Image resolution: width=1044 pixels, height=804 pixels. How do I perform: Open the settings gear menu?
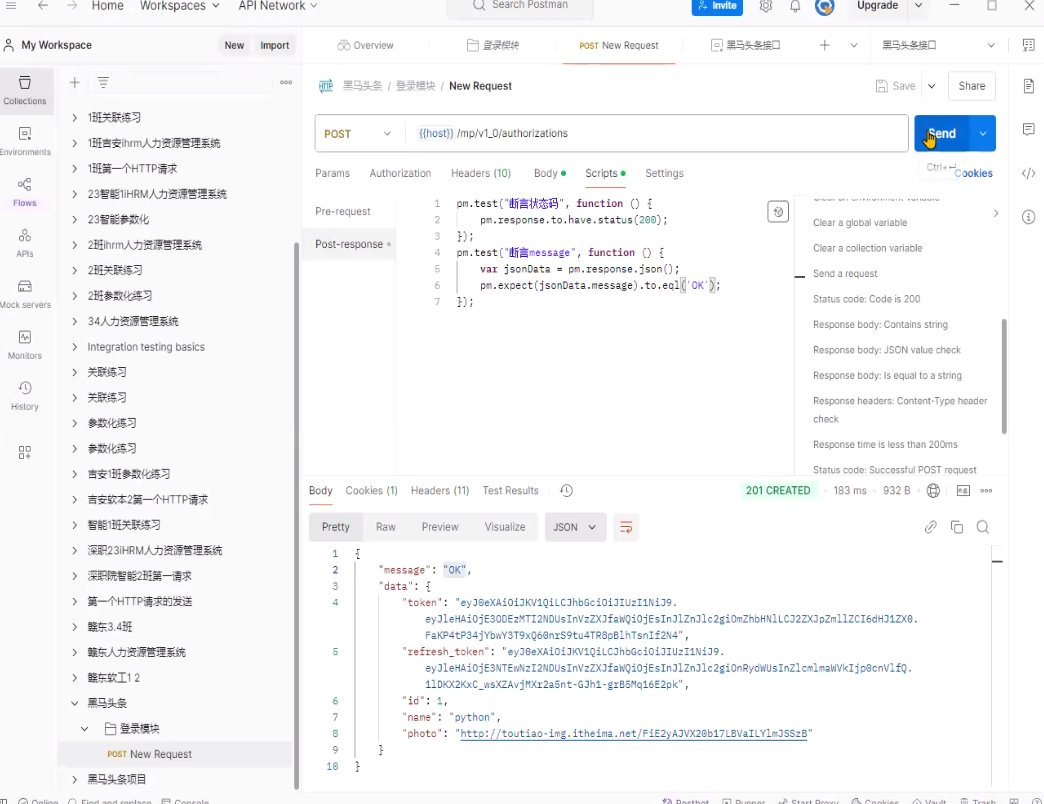point(766,6)
